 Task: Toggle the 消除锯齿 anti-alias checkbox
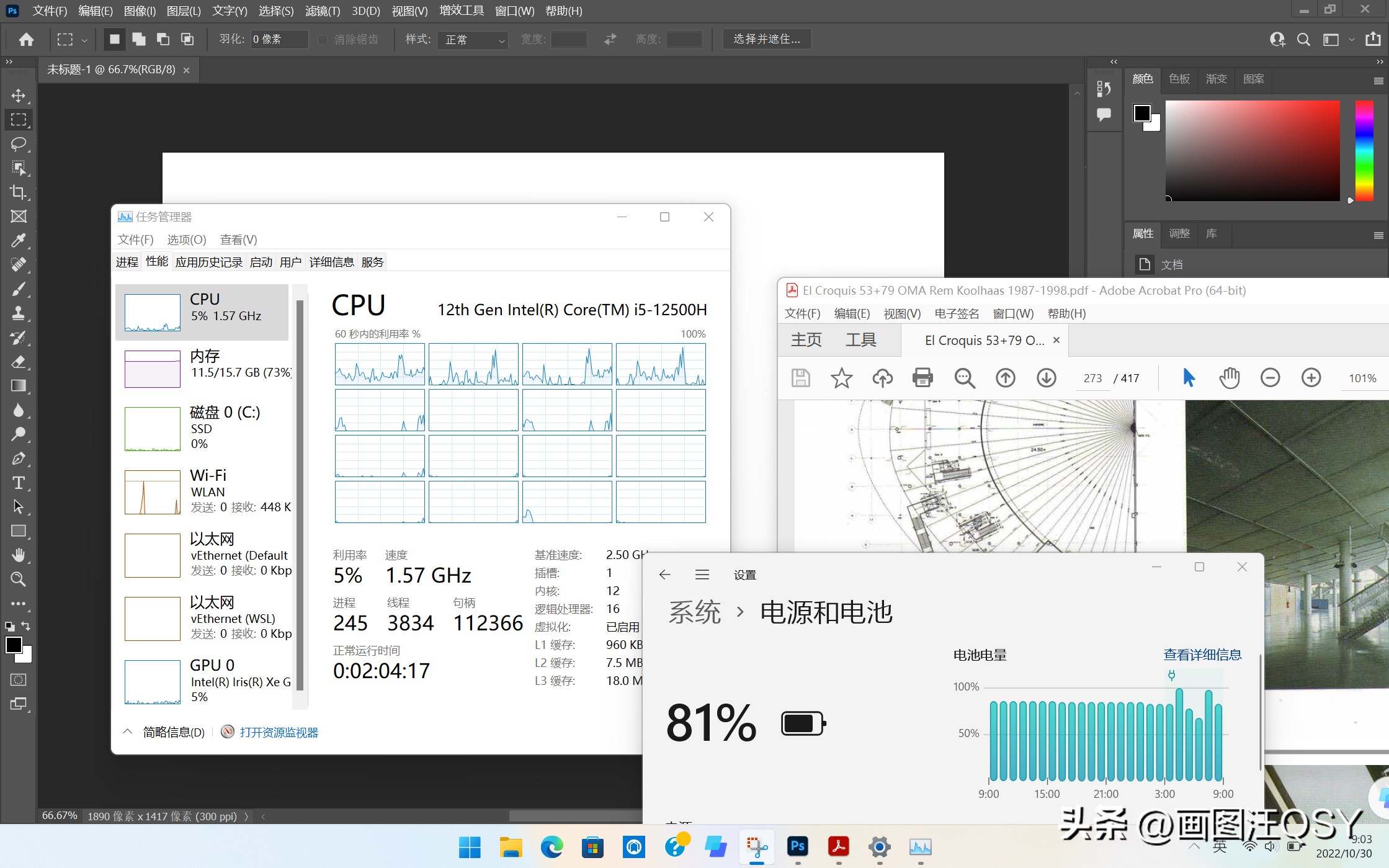[323, 40]
